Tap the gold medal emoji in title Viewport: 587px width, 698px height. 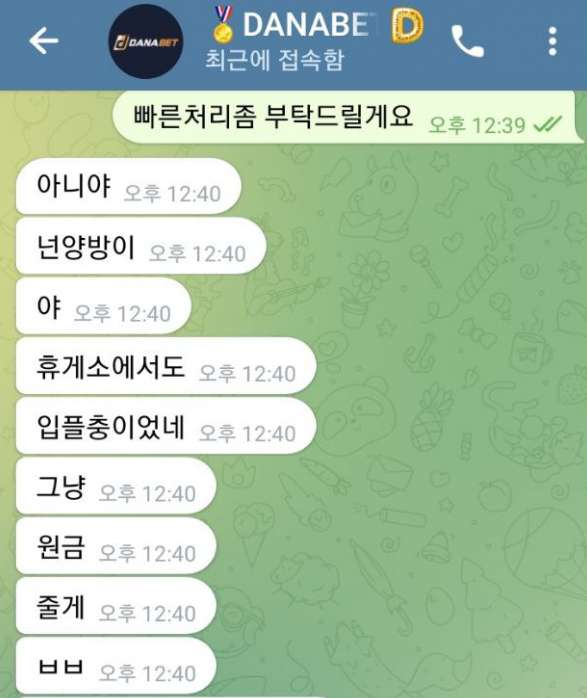[223, 23]
